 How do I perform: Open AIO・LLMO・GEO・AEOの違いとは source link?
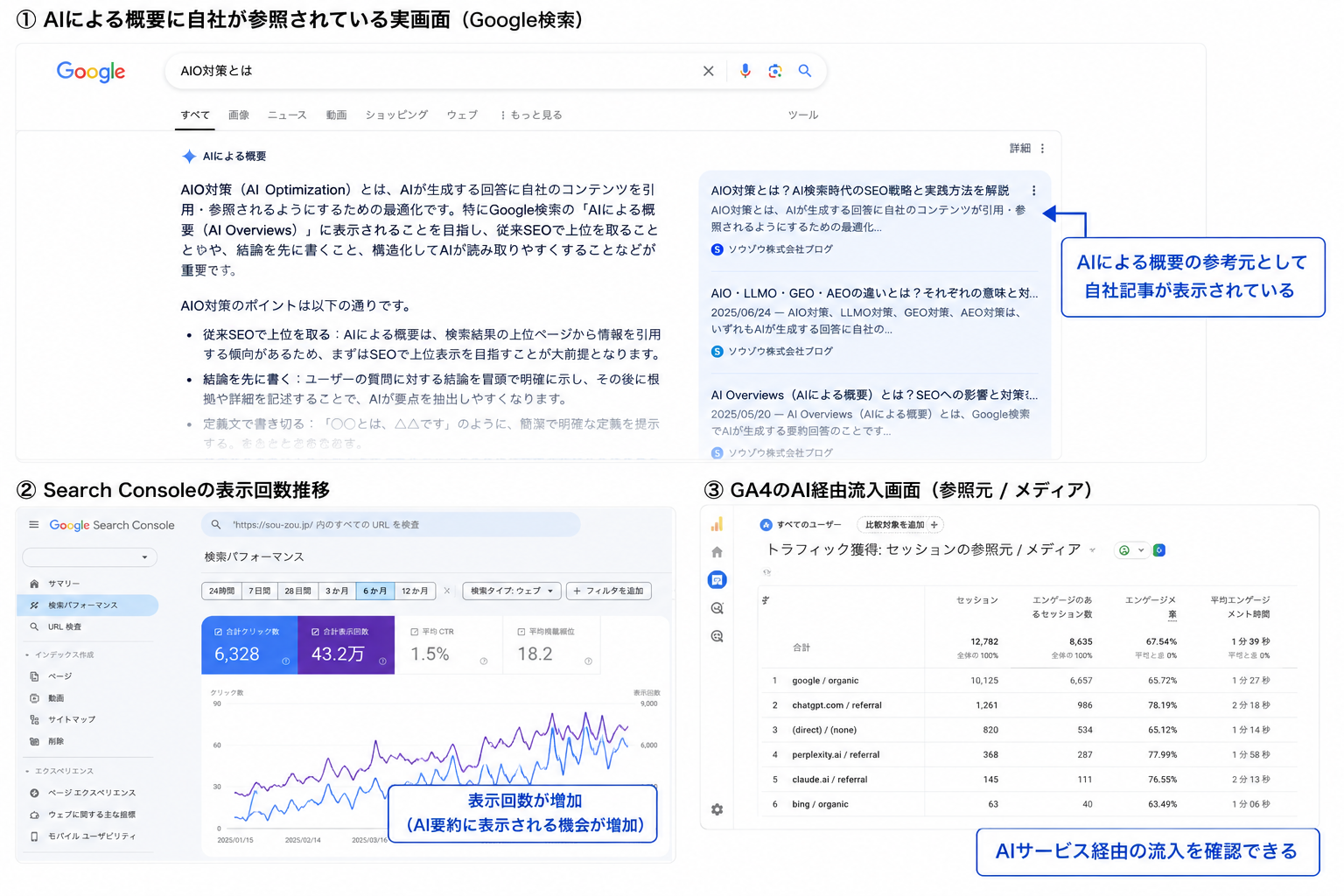[874, 293]
